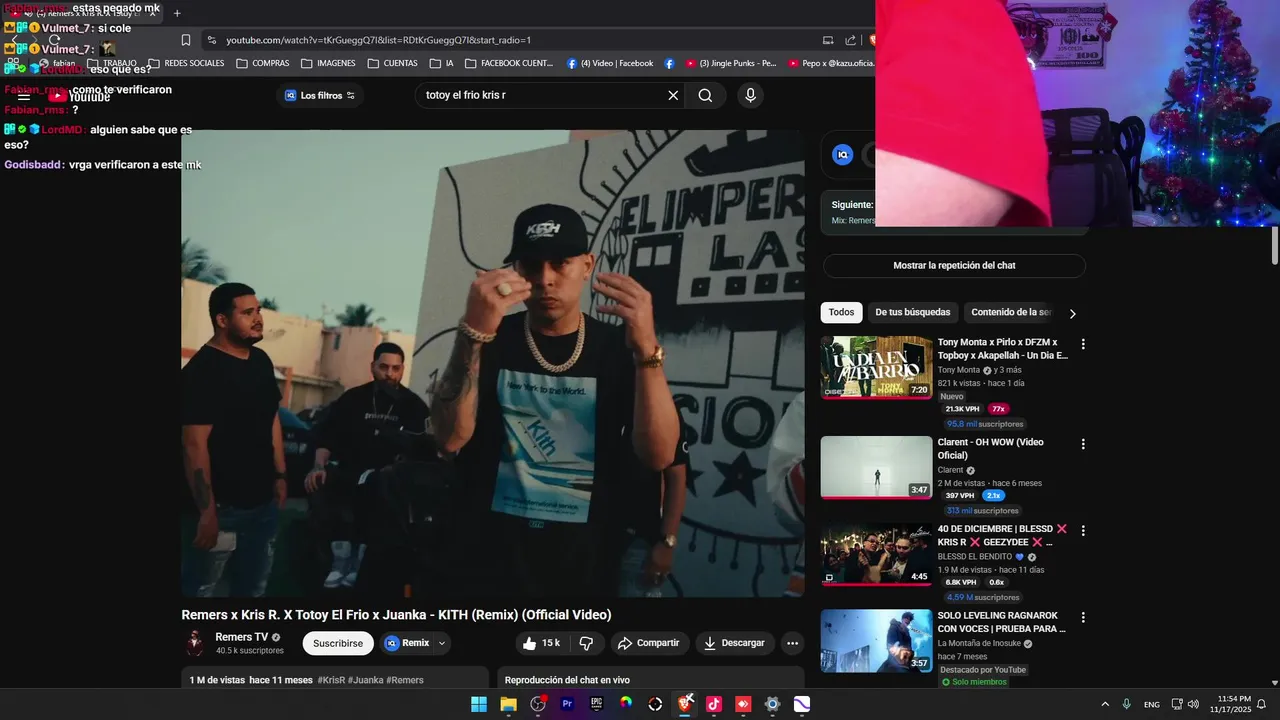Open the Clarent OH WOW video thumbnail

tap(876, 467)
